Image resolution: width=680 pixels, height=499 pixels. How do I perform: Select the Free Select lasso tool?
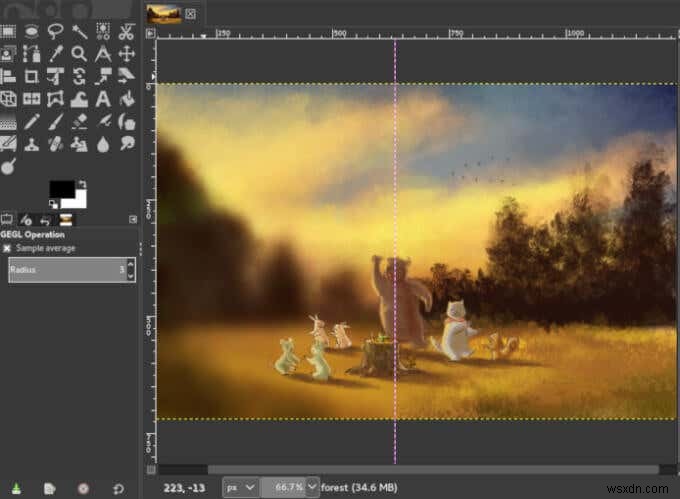55,32
